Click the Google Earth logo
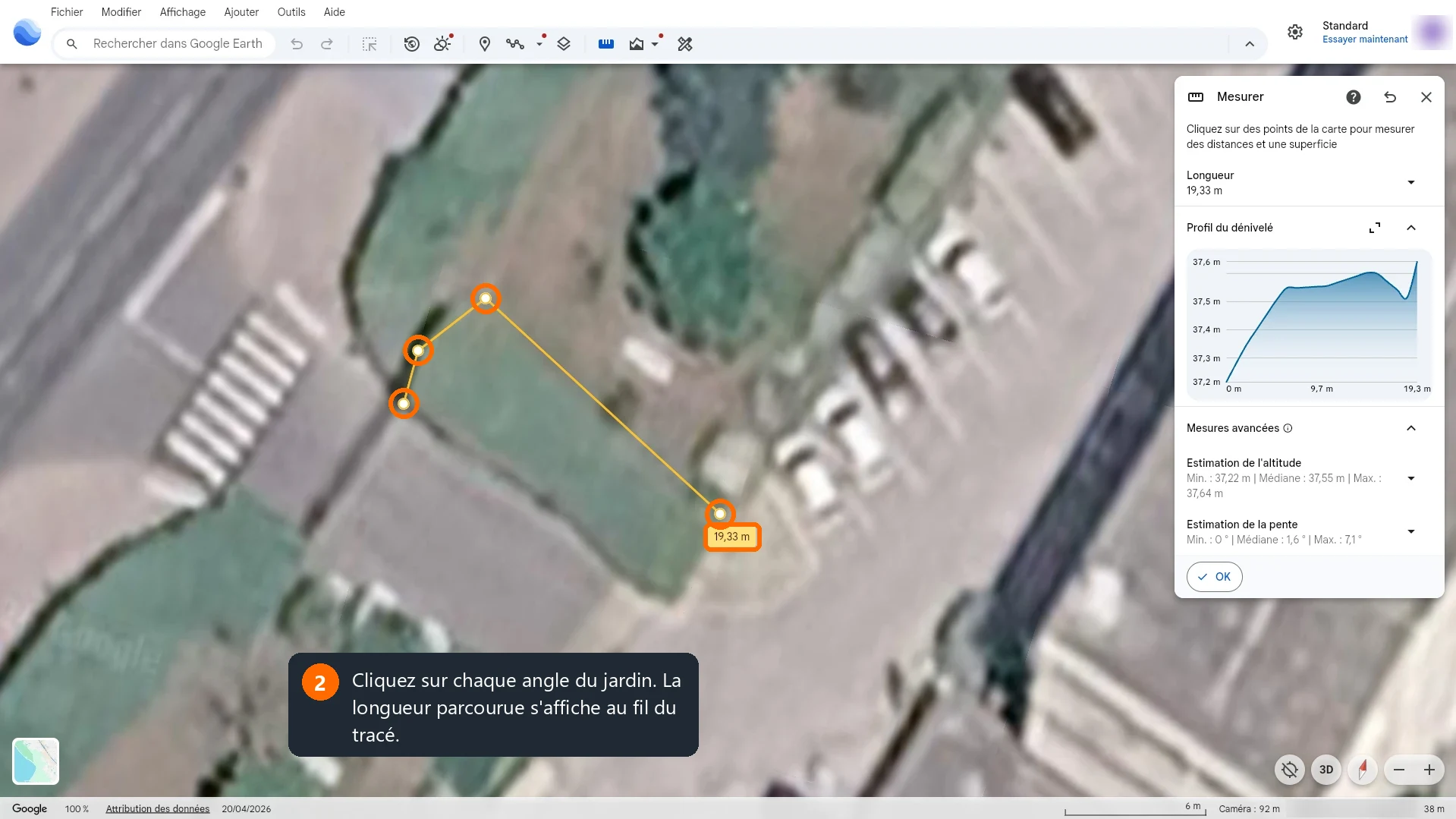The height and width of the screenshot is (819, 1456). click(x=27, y=32)
